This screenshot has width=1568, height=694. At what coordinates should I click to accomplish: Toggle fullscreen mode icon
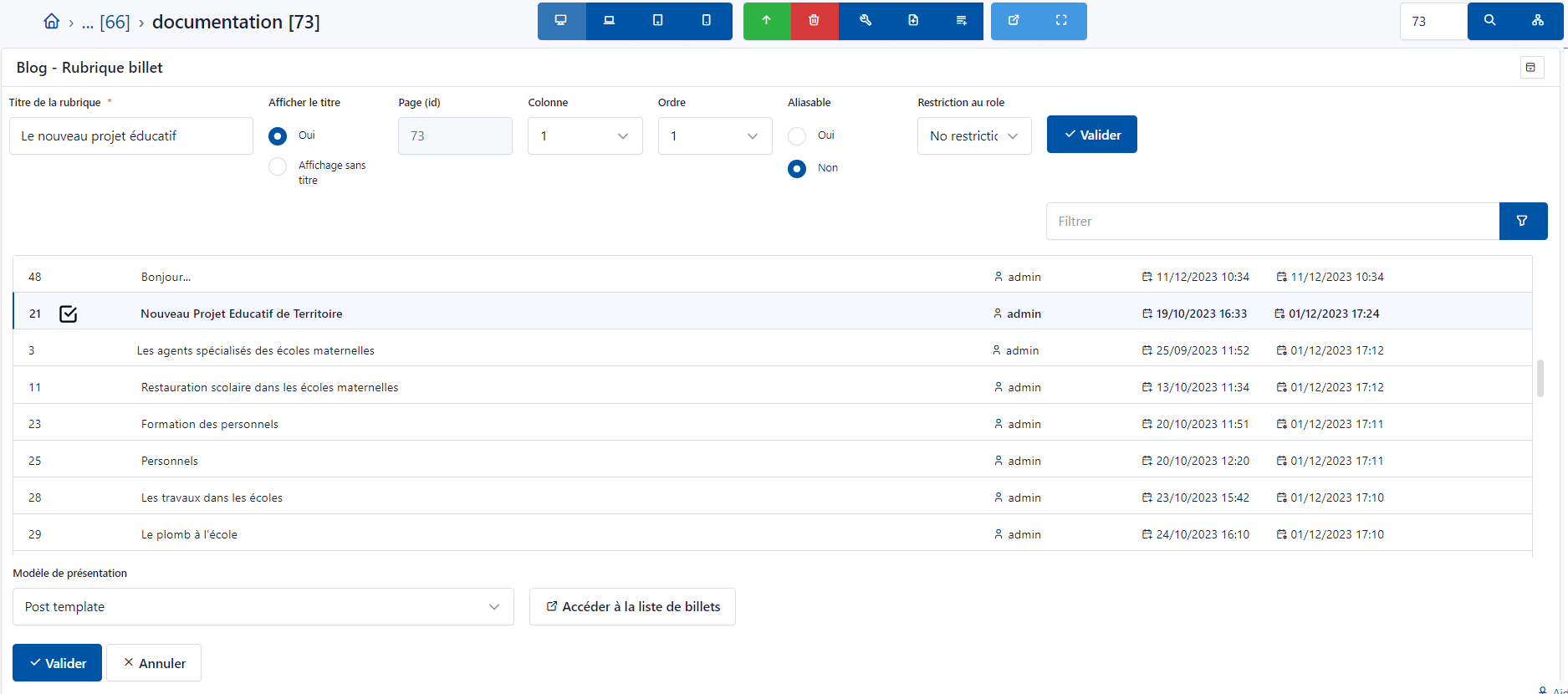tap(1061, 21)
